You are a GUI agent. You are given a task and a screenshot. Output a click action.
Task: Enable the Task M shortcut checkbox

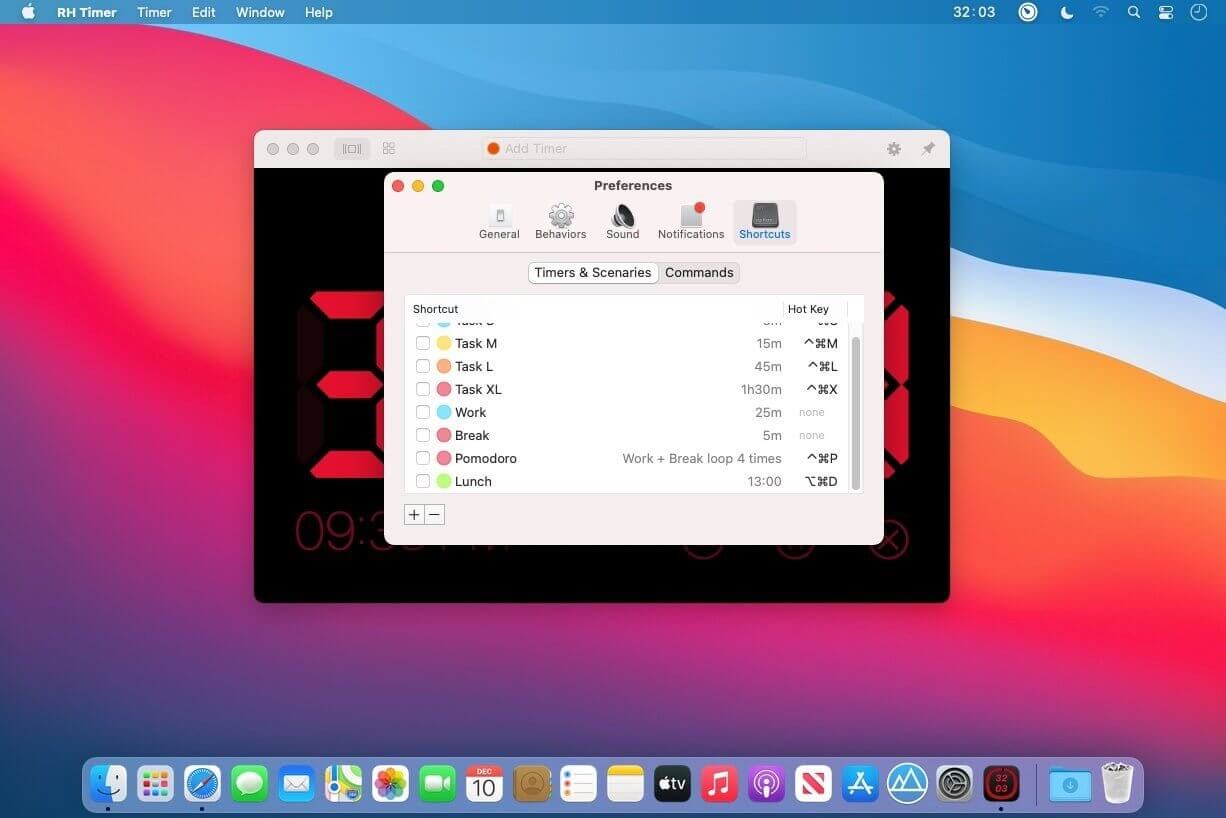423,343
